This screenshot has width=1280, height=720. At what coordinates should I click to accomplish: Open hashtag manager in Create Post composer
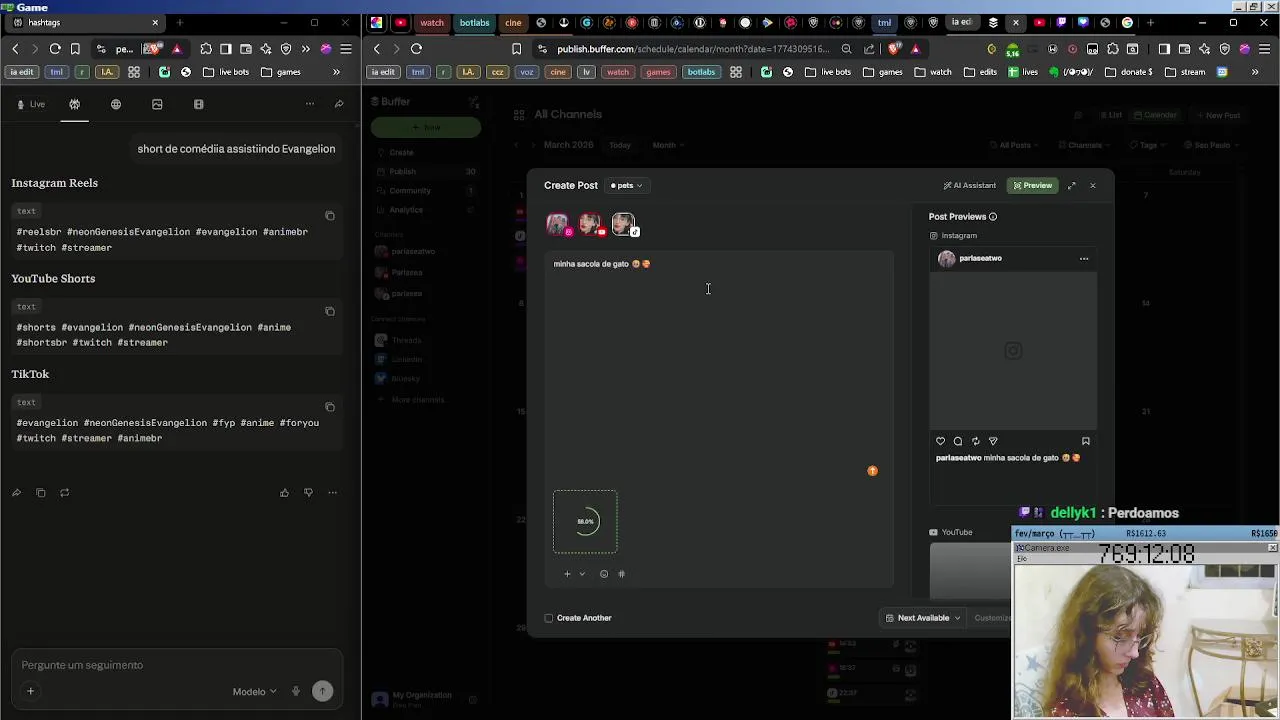pyautogui.click(x=621, y=574)
